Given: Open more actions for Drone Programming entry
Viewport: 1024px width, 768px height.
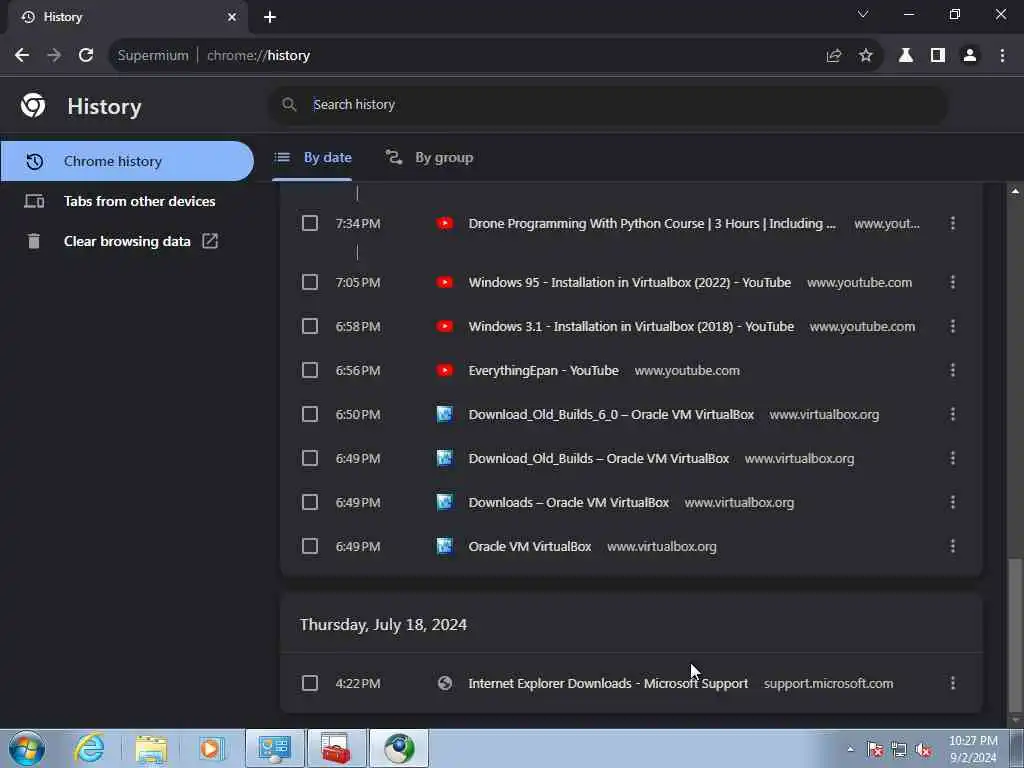Looking at the screenshot, I should pyautogui.click(x=952, y=223).
